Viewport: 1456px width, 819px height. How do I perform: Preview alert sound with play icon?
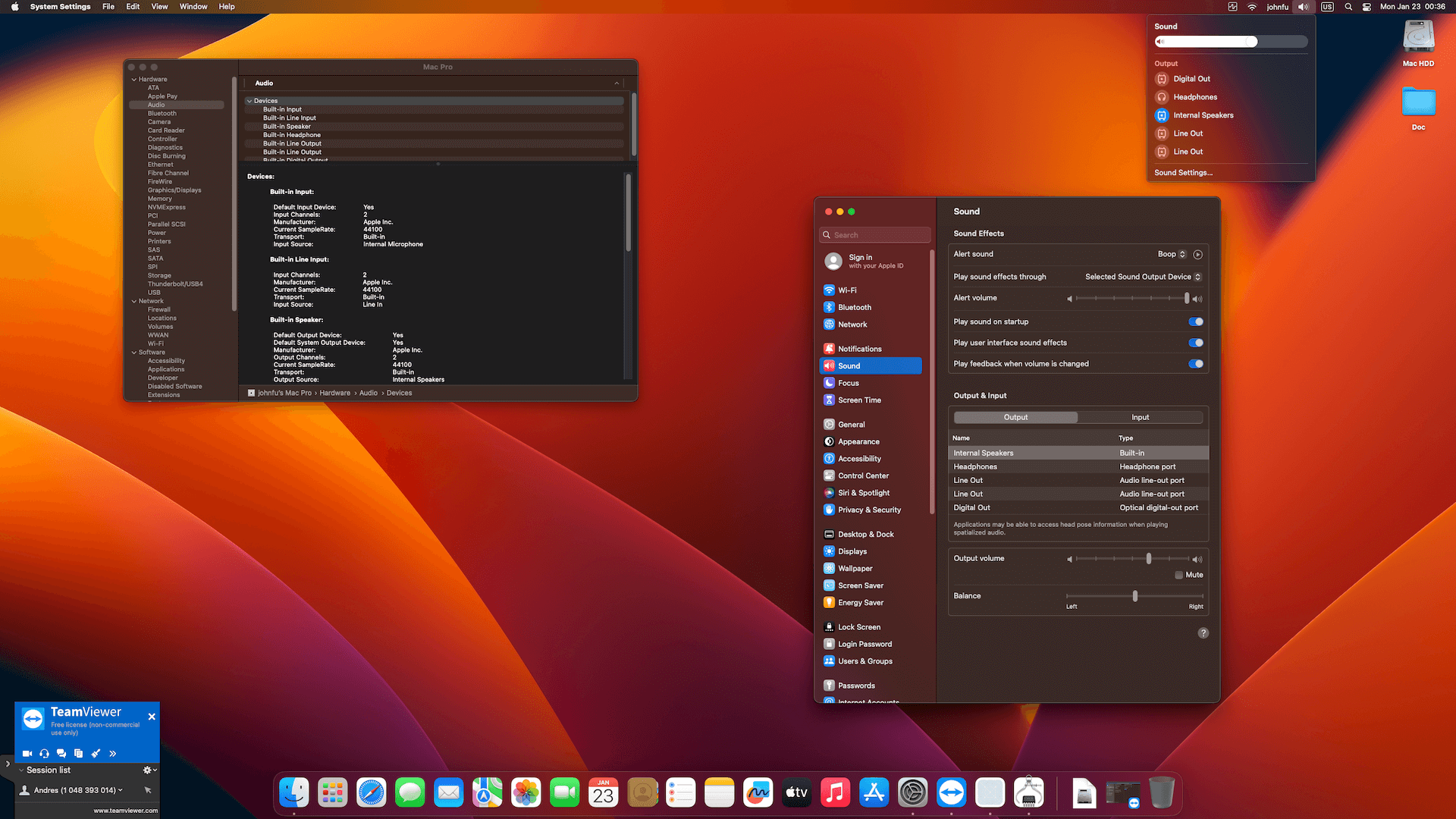coord(1198,255)
